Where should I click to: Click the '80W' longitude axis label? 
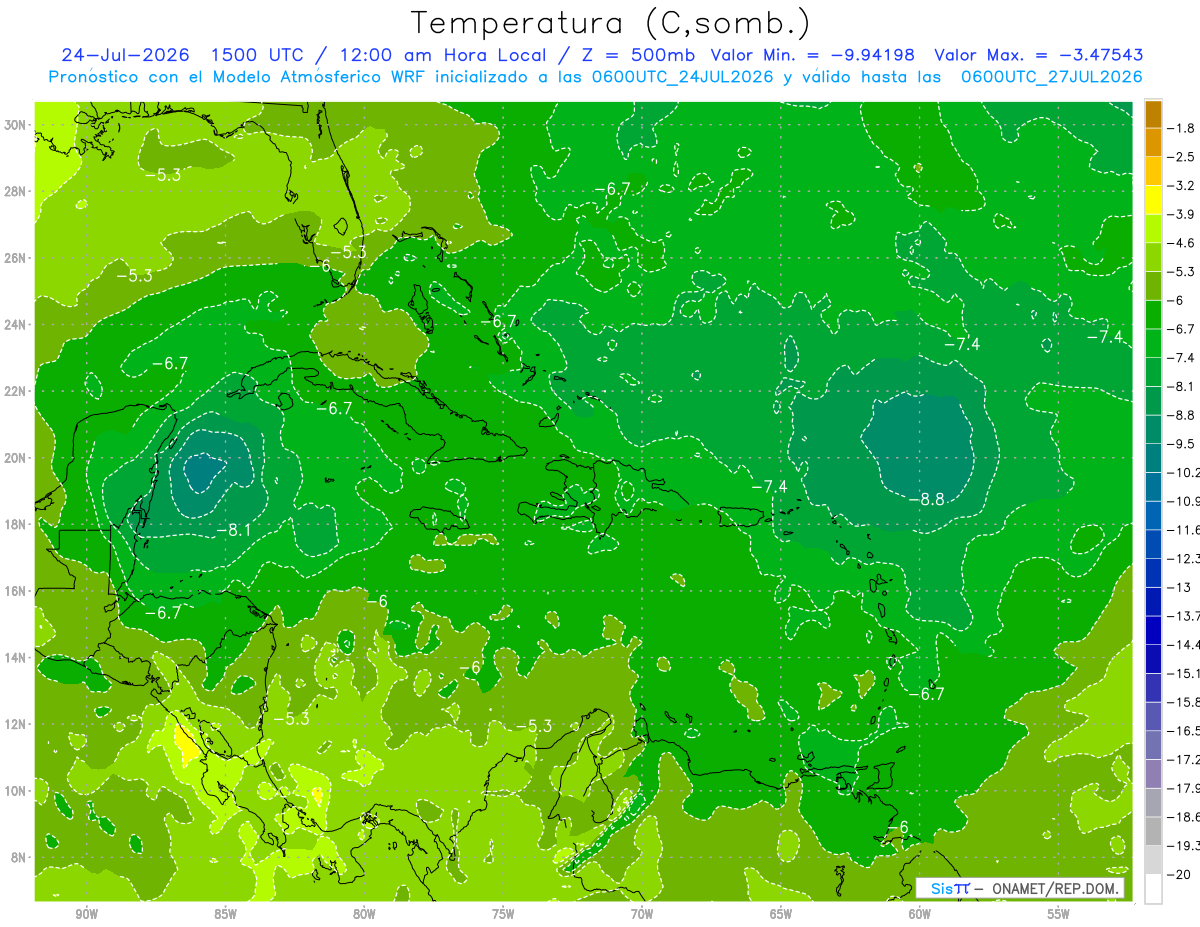pyautogui.click(x=364, y=913)
